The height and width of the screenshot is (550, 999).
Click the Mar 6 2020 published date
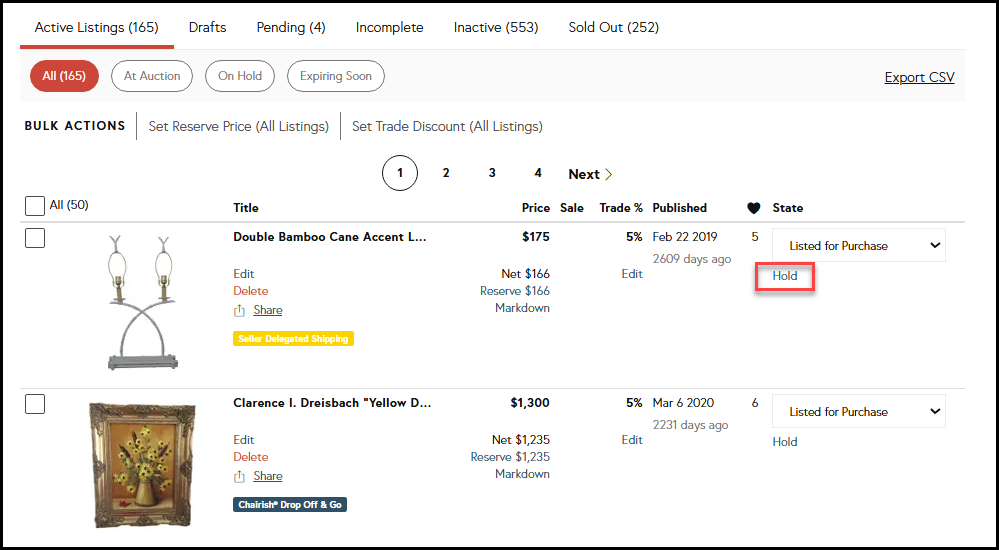tap(683, 403)
